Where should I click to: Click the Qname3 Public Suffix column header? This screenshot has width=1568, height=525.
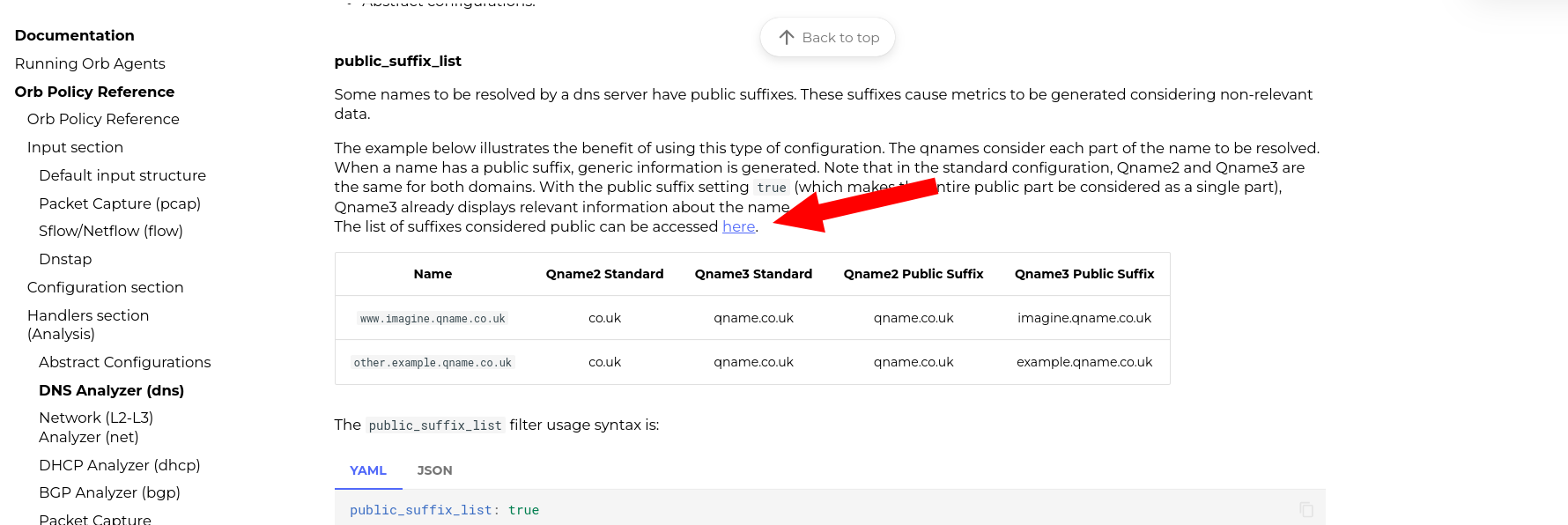[x=1084, y=274]
